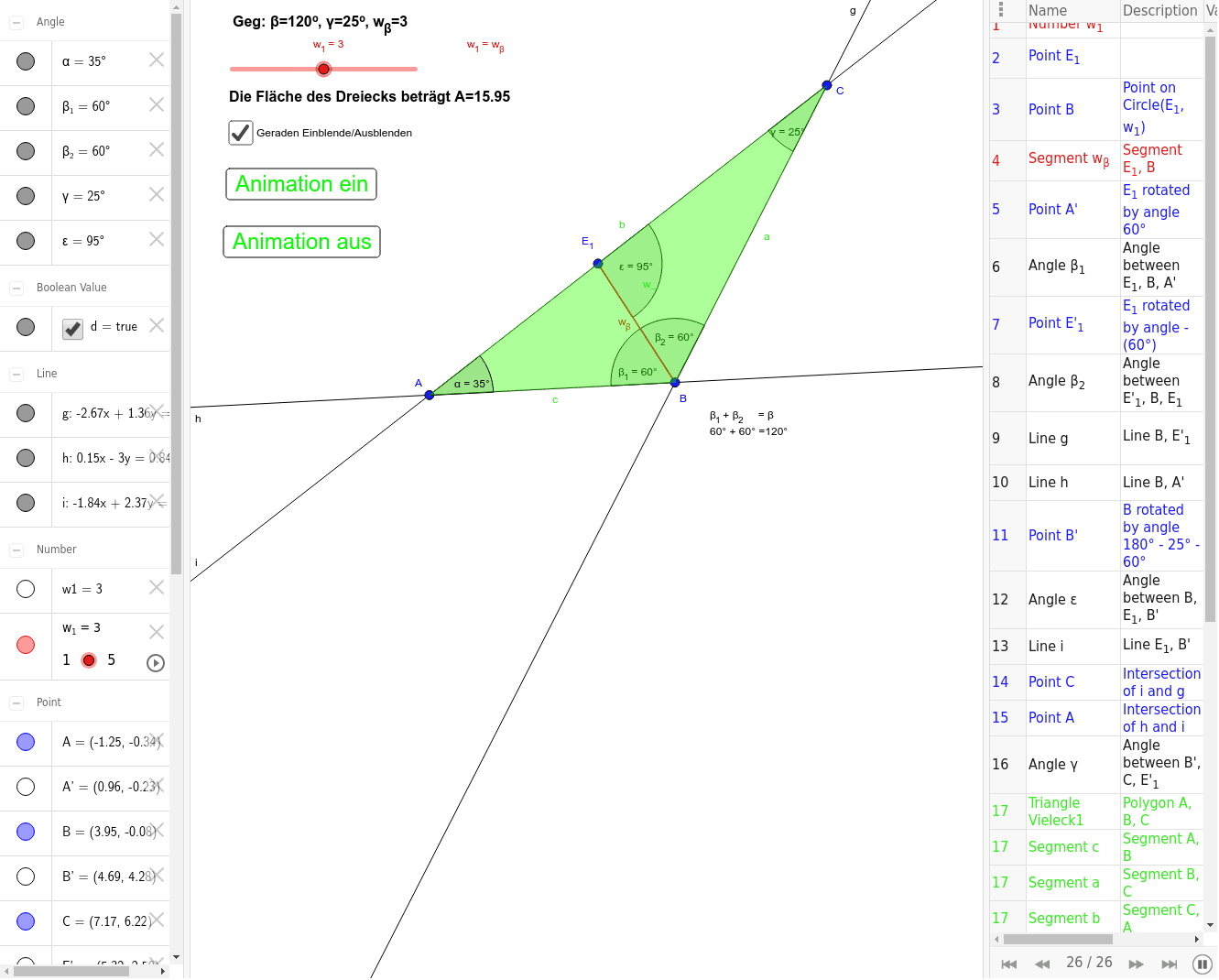Viewport: 1219px width, 980px height.
Task: Toggle visibility circle for point A
Action: click(26, 742)
